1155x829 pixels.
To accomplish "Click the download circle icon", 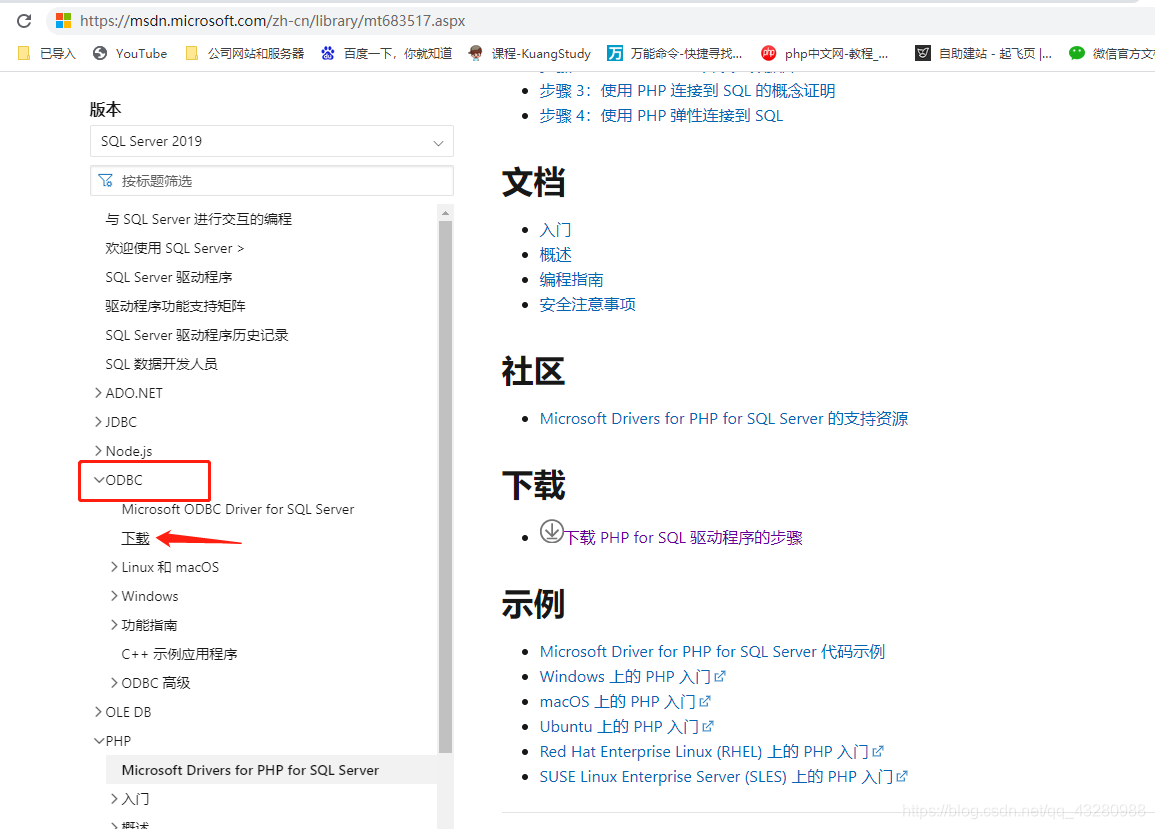I will pos(552,531).
